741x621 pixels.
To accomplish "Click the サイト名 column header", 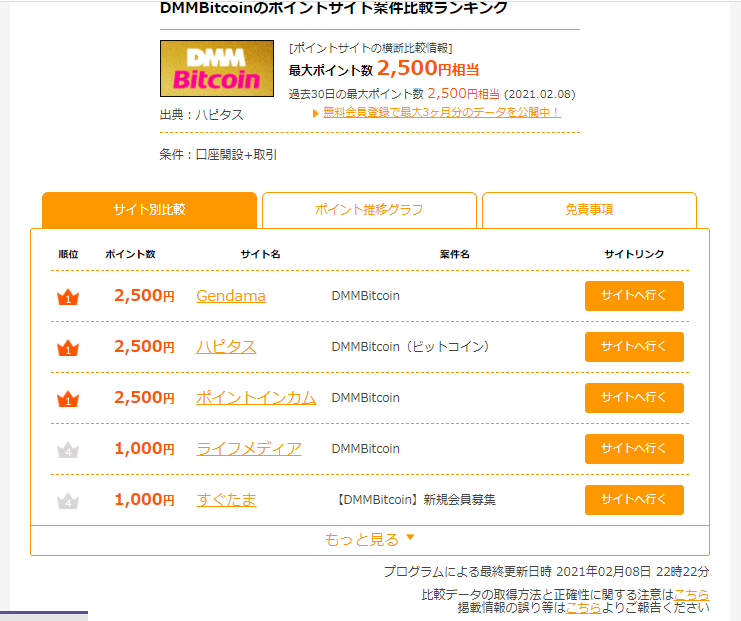I will coord(260,254).
